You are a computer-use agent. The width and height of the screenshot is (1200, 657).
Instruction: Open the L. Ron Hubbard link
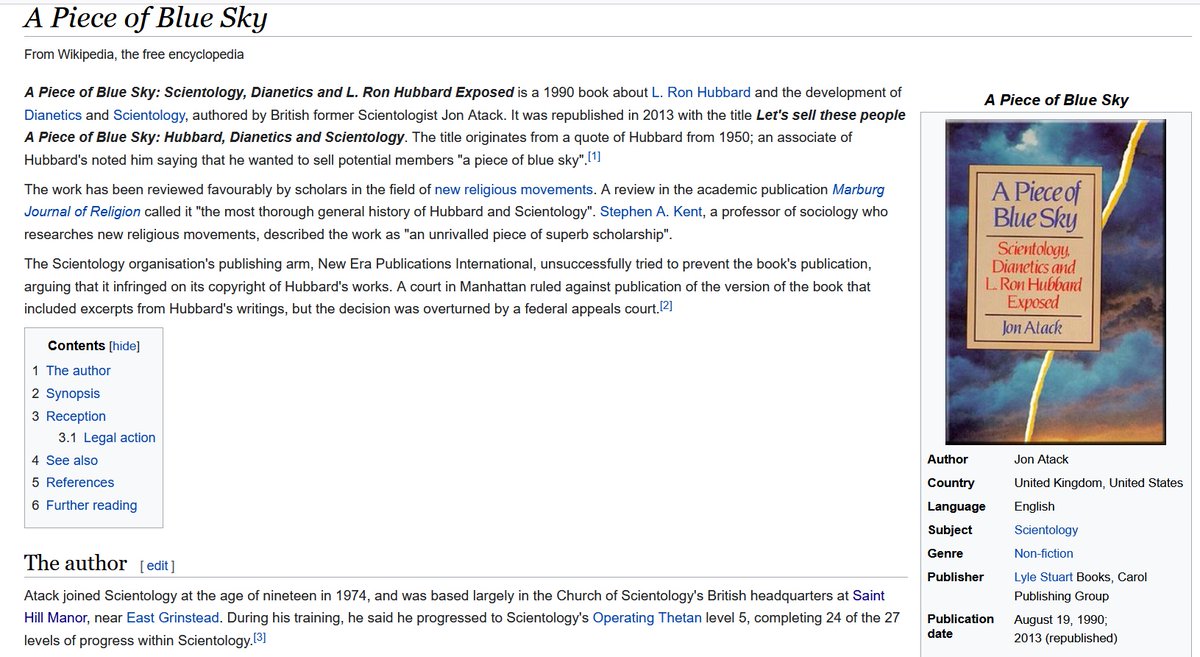tap(701, 92)
